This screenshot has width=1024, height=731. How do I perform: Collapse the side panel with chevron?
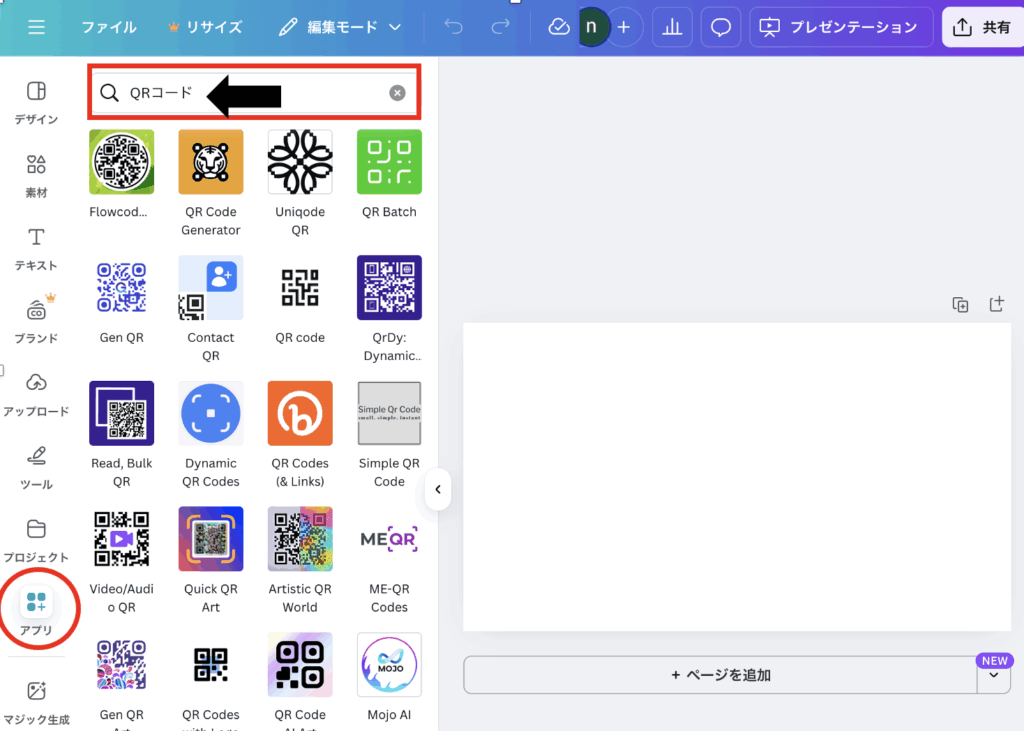[x=438, y=489]
